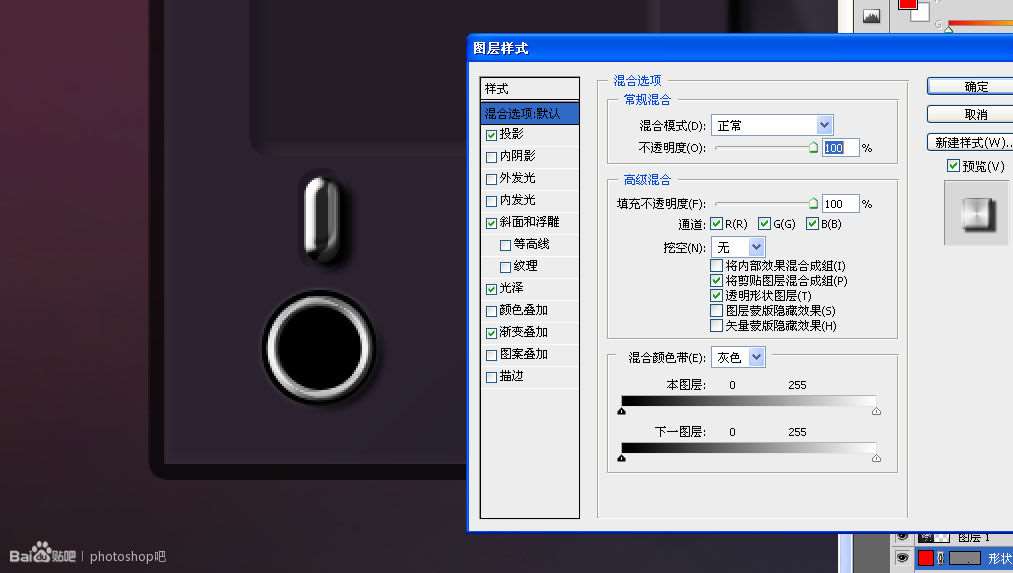Click the 图层样式 dialog title bar
1013x573 pixels.
click(740, 48)
